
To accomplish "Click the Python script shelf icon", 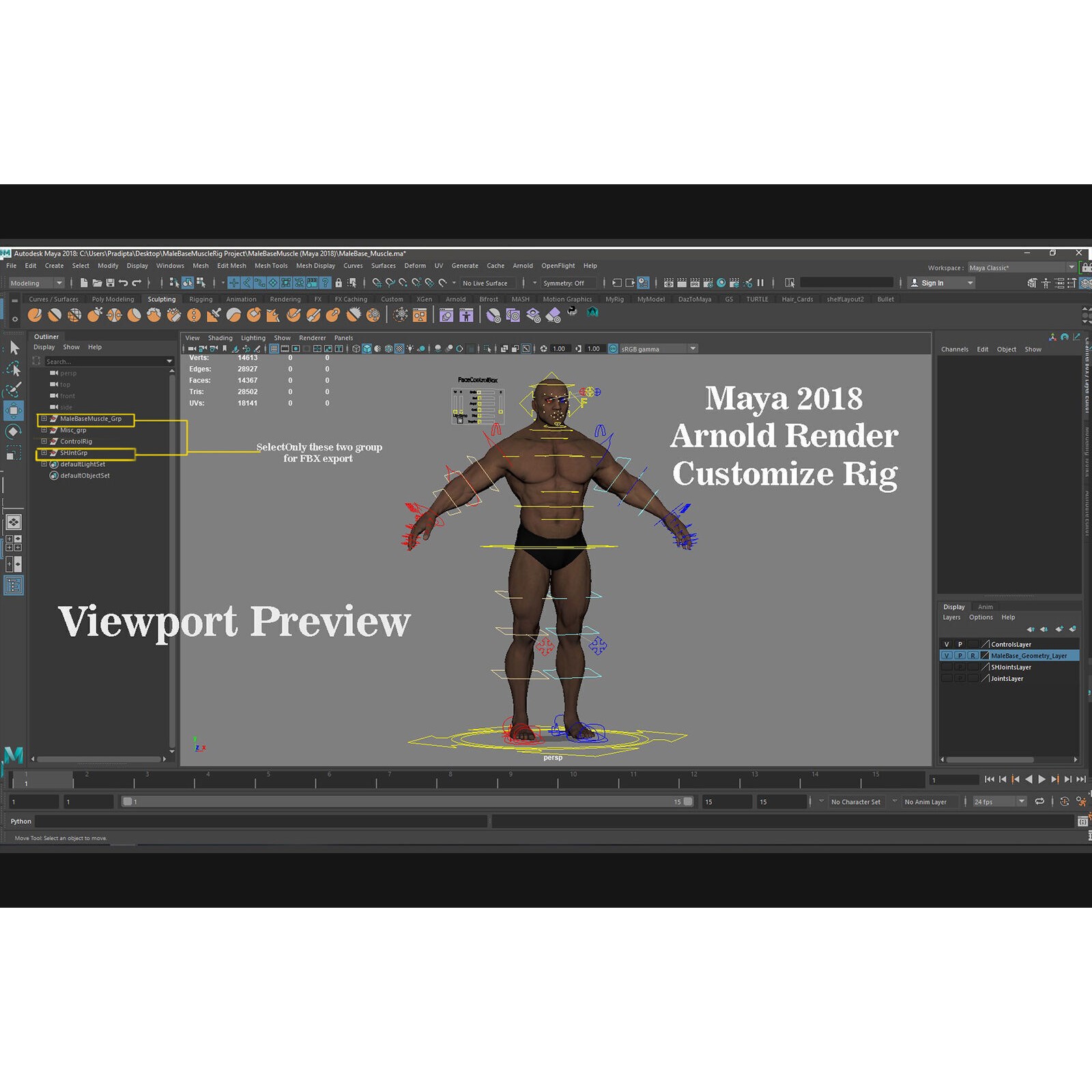I will 572,311.
